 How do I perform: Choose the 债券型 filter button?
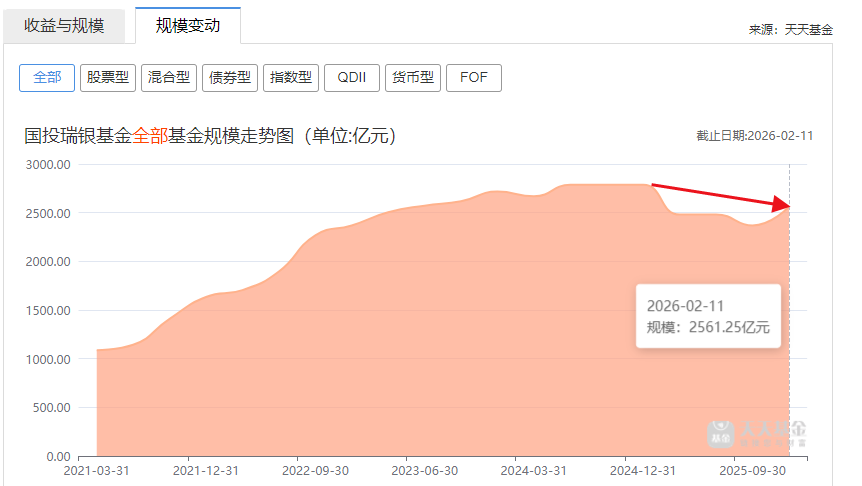[230, 77]
